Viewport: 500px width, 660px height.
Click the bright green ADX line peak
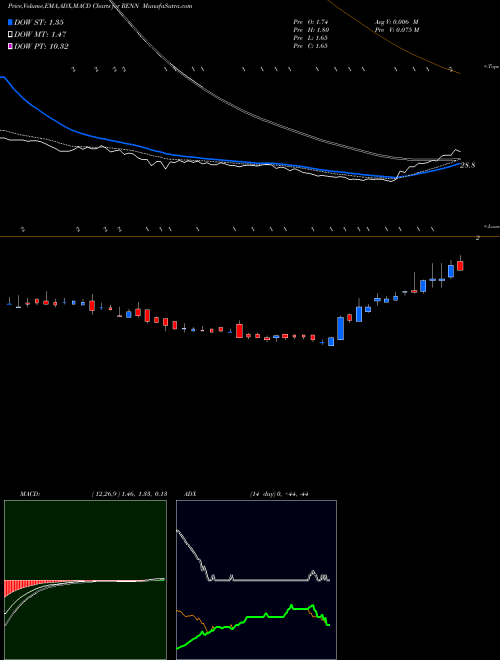click(291, 606)
